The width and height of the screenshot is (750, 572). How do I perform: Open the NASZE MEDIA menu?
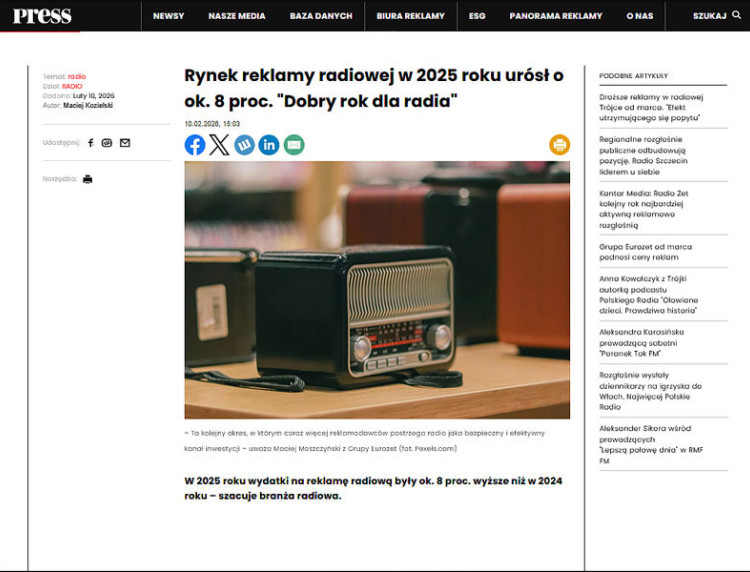[237, 16]
